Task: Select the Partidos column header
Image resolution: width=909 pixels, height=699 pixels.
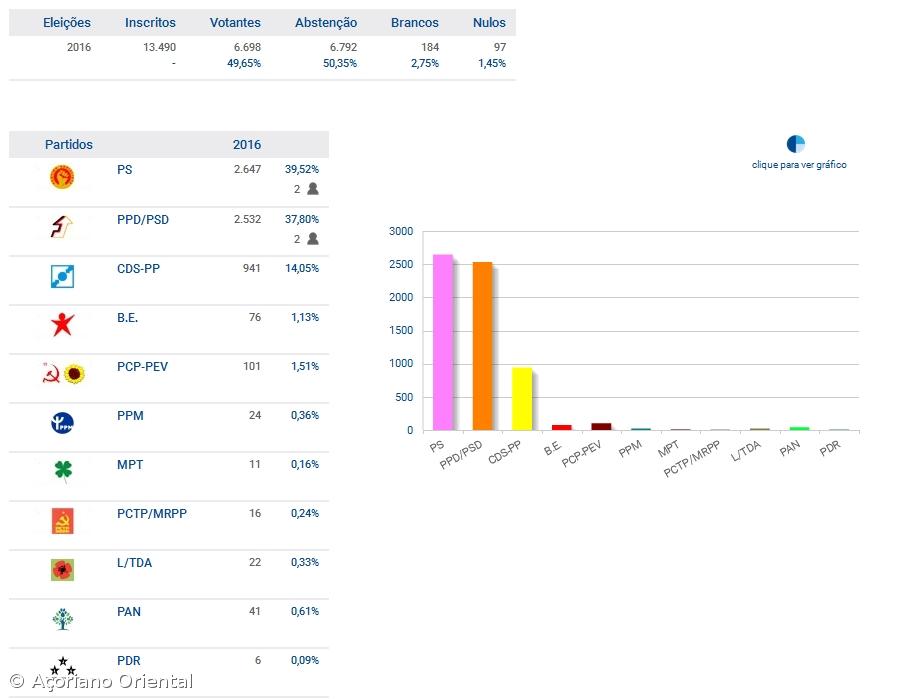Action: pos(69,145)
